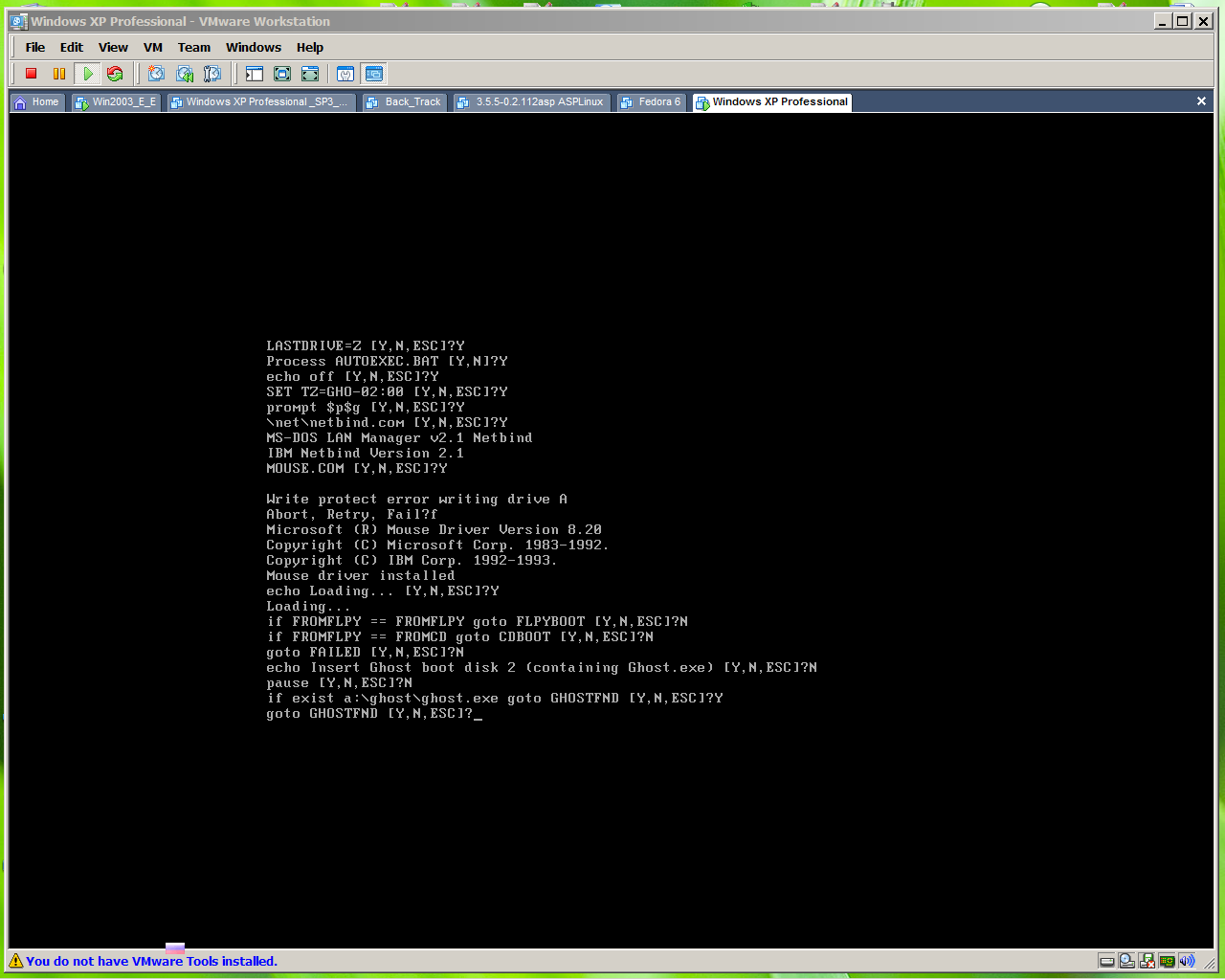Screen dimensions: 1225x980
Task: Open the Edit menu
Action: click(x=72, y=47)
